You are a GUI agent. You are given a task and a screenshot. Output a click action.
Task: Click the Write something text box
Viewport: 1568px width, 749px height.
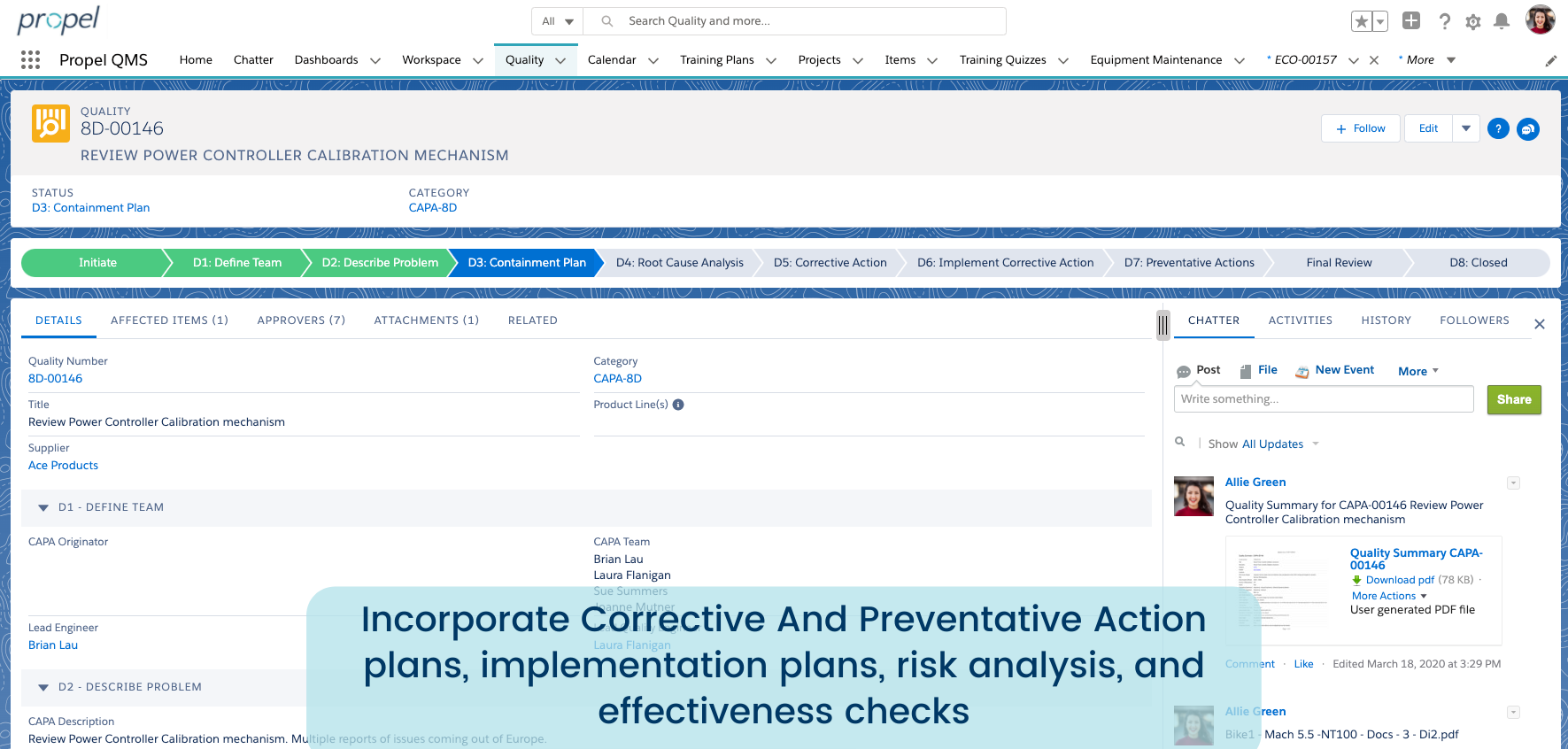tap(1324, 399)
